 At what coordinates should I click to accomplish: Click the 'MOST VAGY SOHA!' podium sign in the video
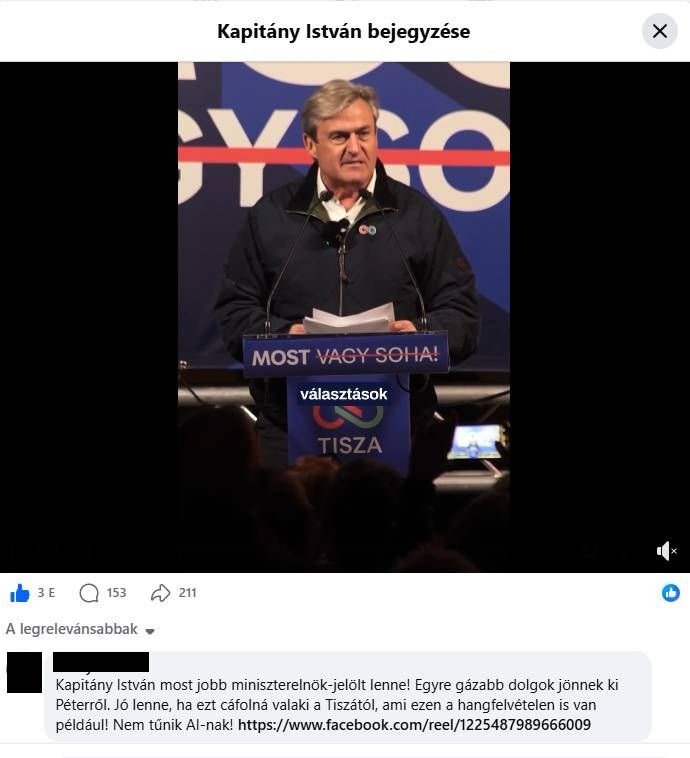coord(346,357)
